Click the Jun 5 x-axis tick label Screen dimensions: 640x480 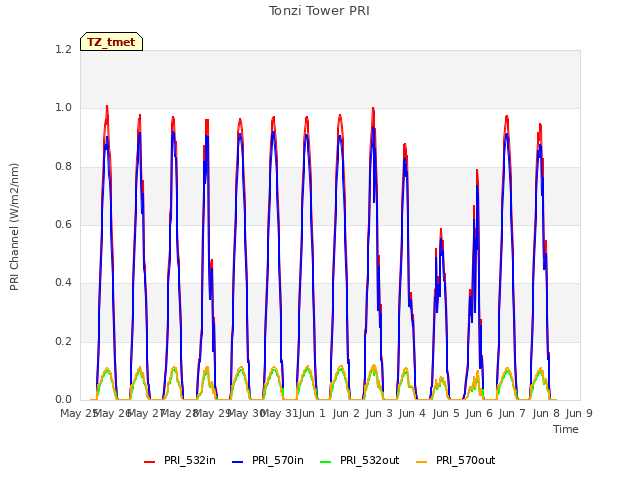coord(446,413)
